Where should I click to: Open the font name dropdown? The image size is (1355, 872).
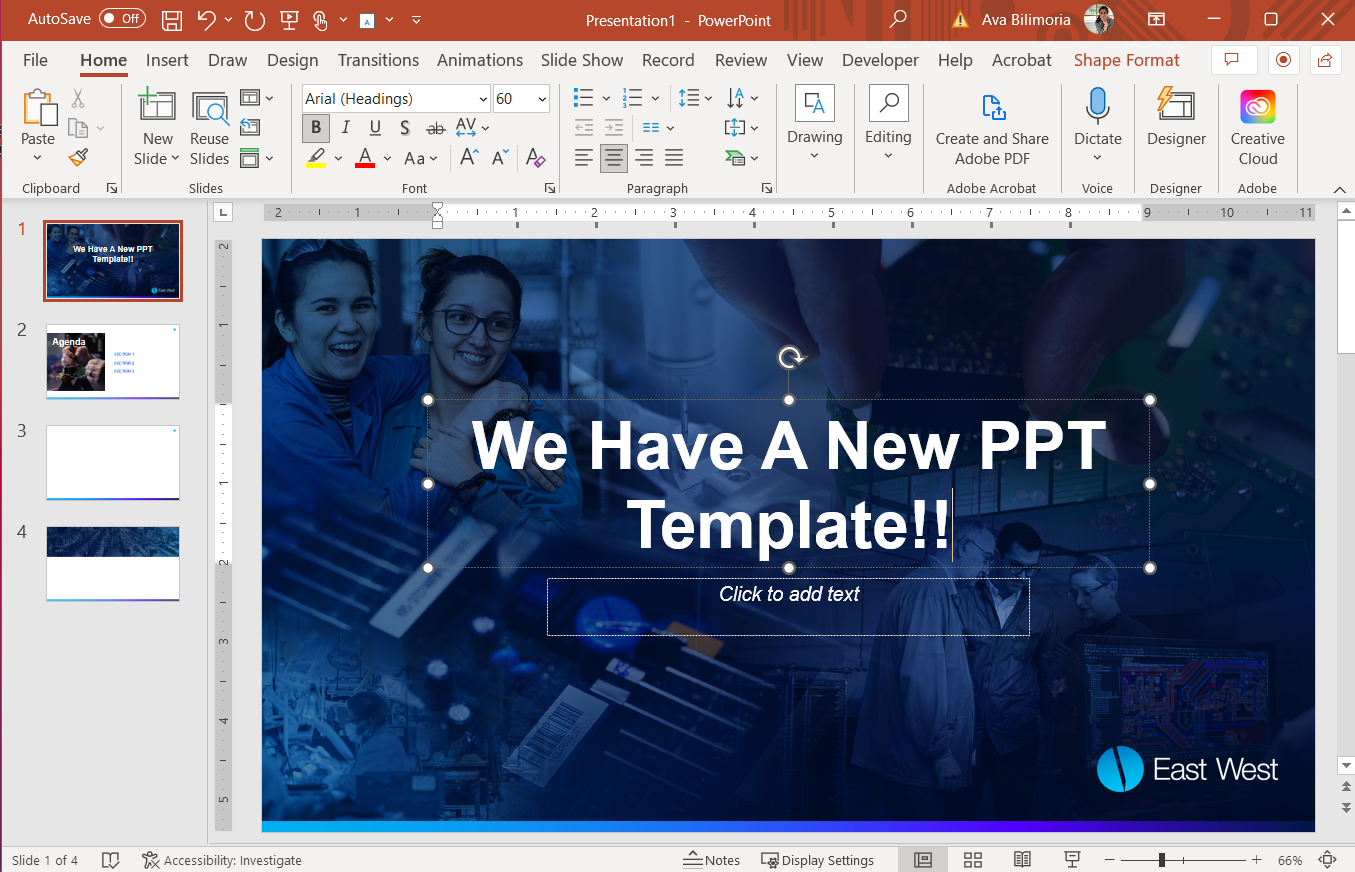483,99
